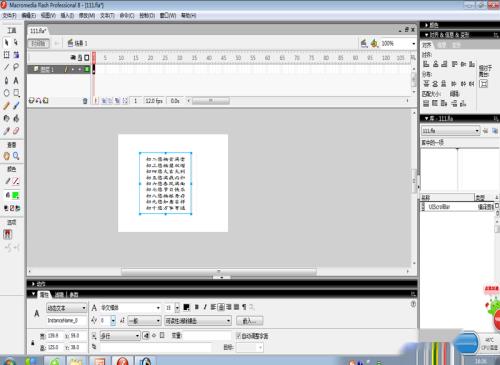500x365 pixels.
Task: Choose the Pencil tool
Action: [6, 106]
